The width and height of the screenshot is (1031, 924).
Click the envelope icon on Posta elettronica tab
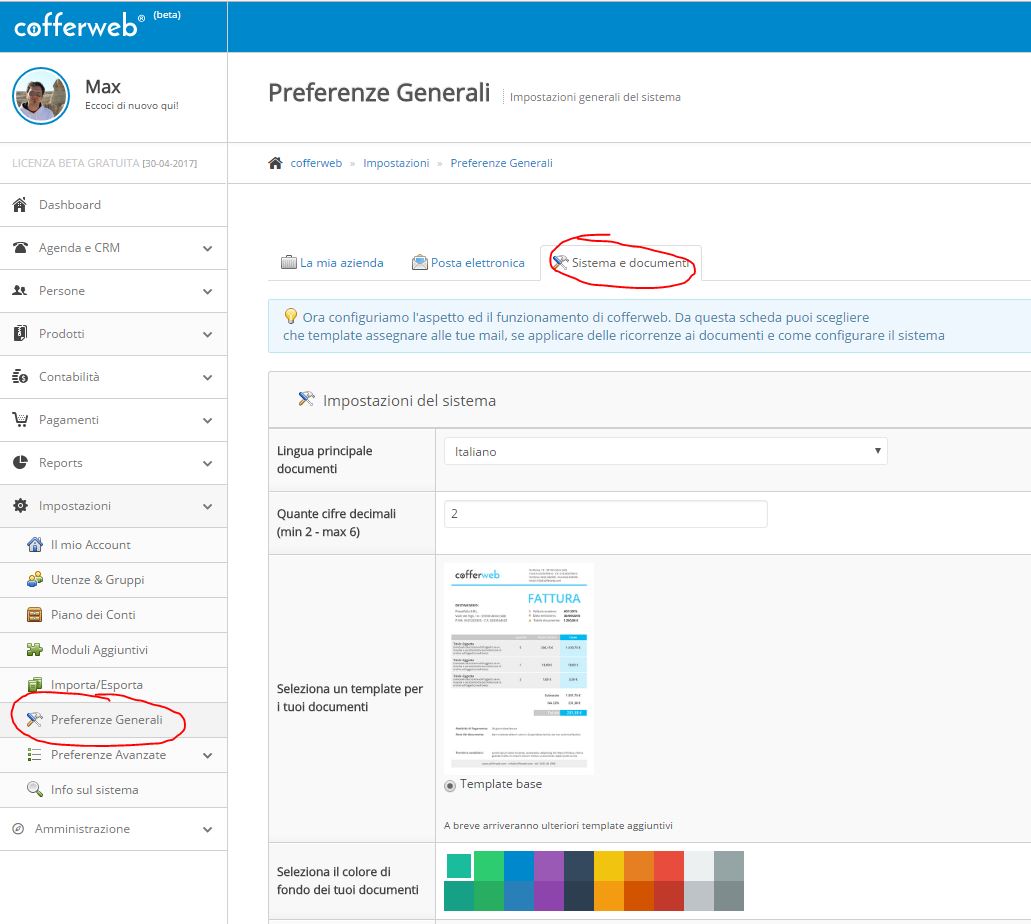[420, 262]
